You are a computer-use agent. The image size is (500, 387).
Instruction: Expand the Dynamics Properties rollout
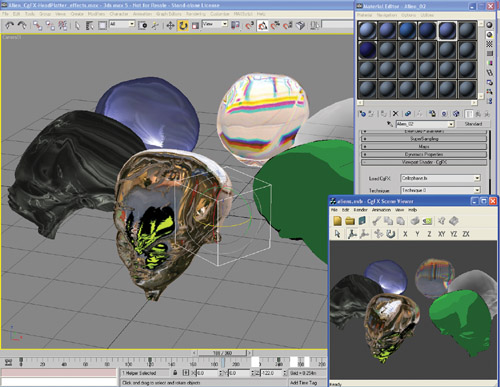pos(424,154)
